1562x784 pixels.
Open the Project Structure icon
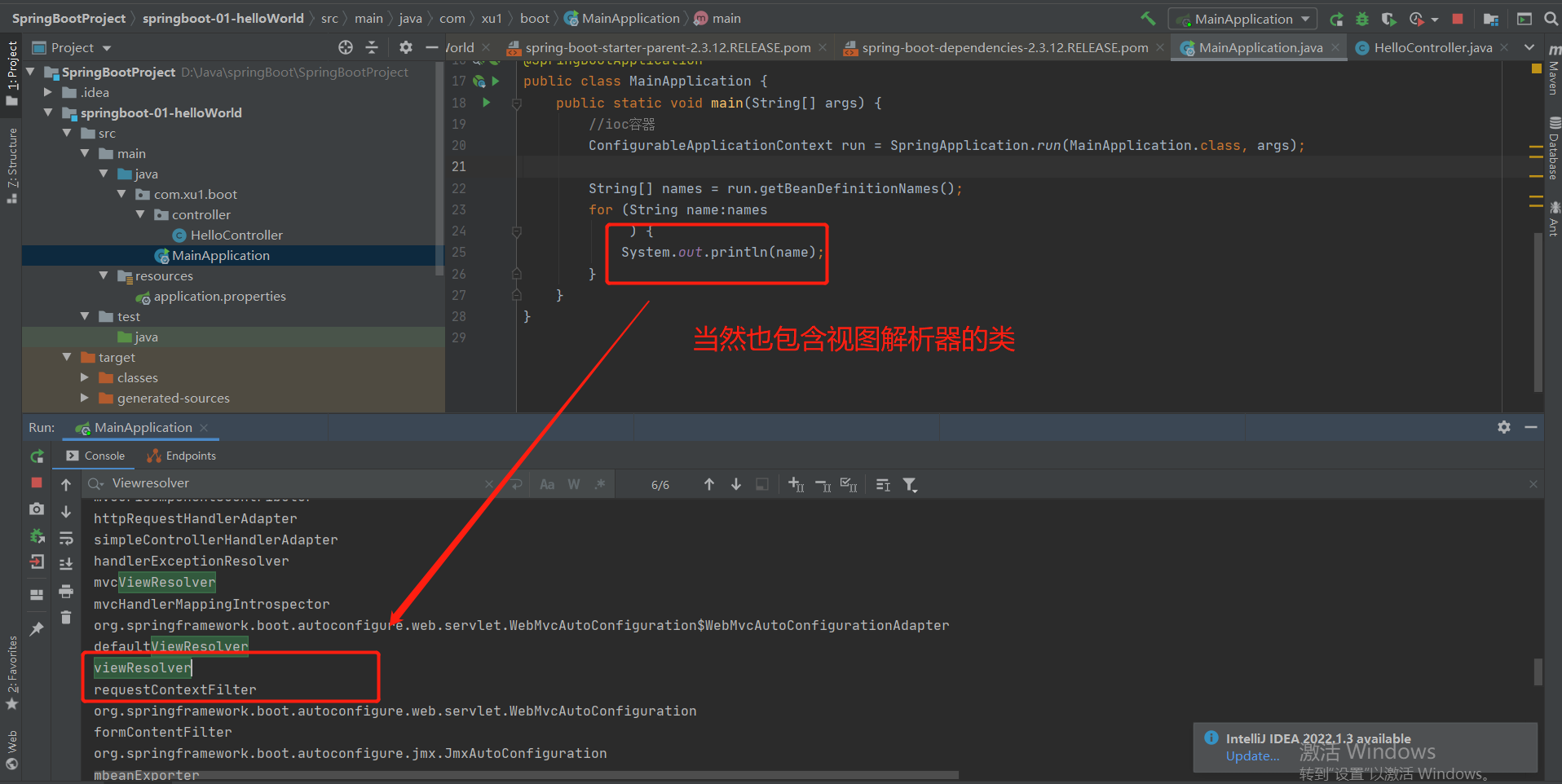point(1491,19)
